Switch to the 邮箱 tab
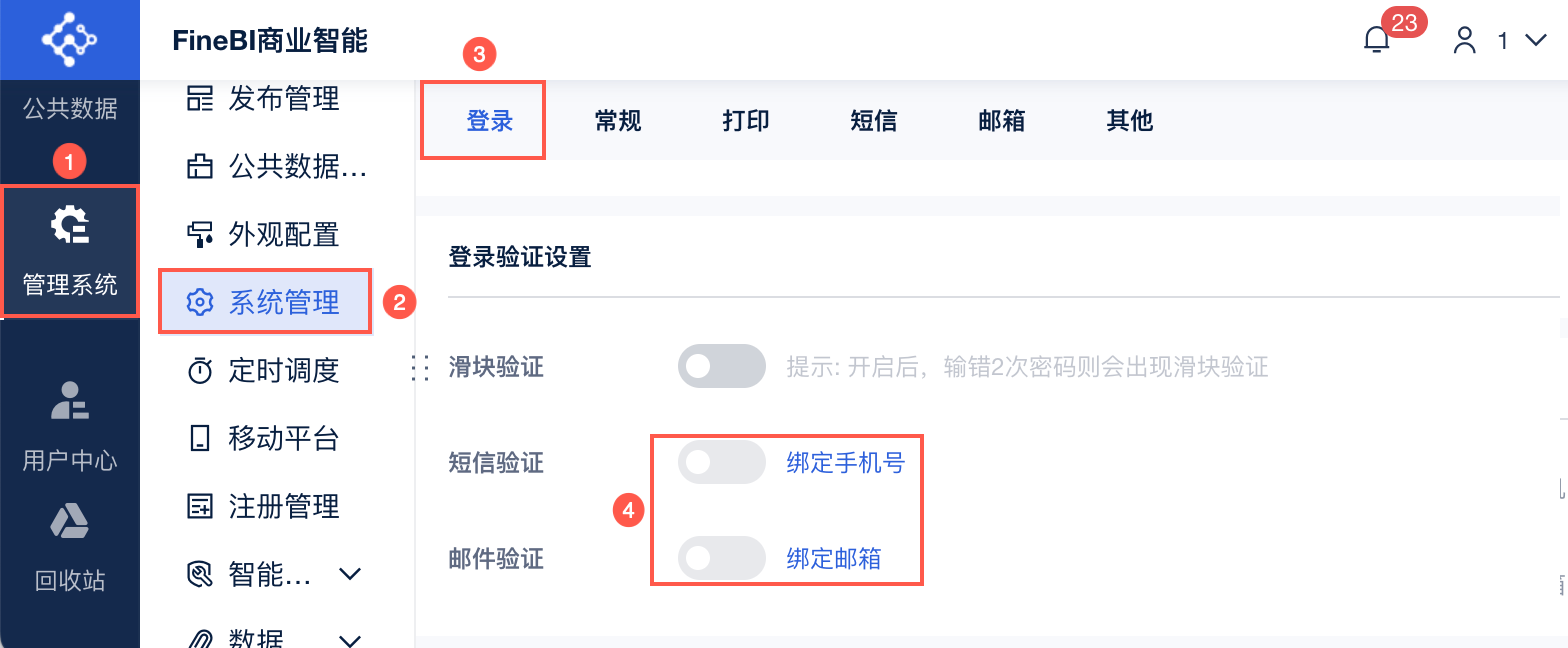The height and width of the screenshot is (648, 1568). pyautogui.click(x=1001, y=121)
